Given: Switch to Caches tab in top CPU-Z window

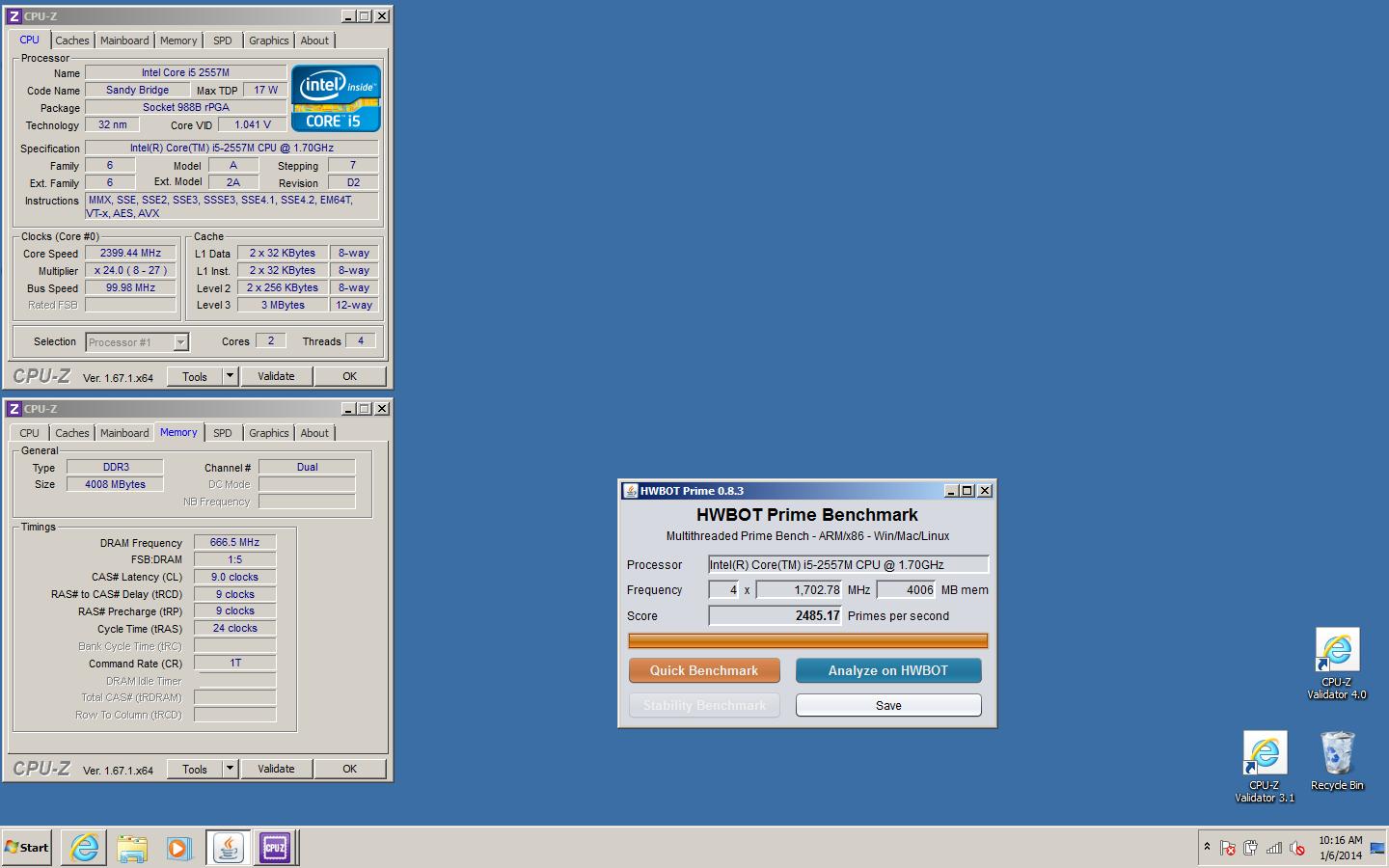Looking at the screenshot, I should click(x=72, y=41).
